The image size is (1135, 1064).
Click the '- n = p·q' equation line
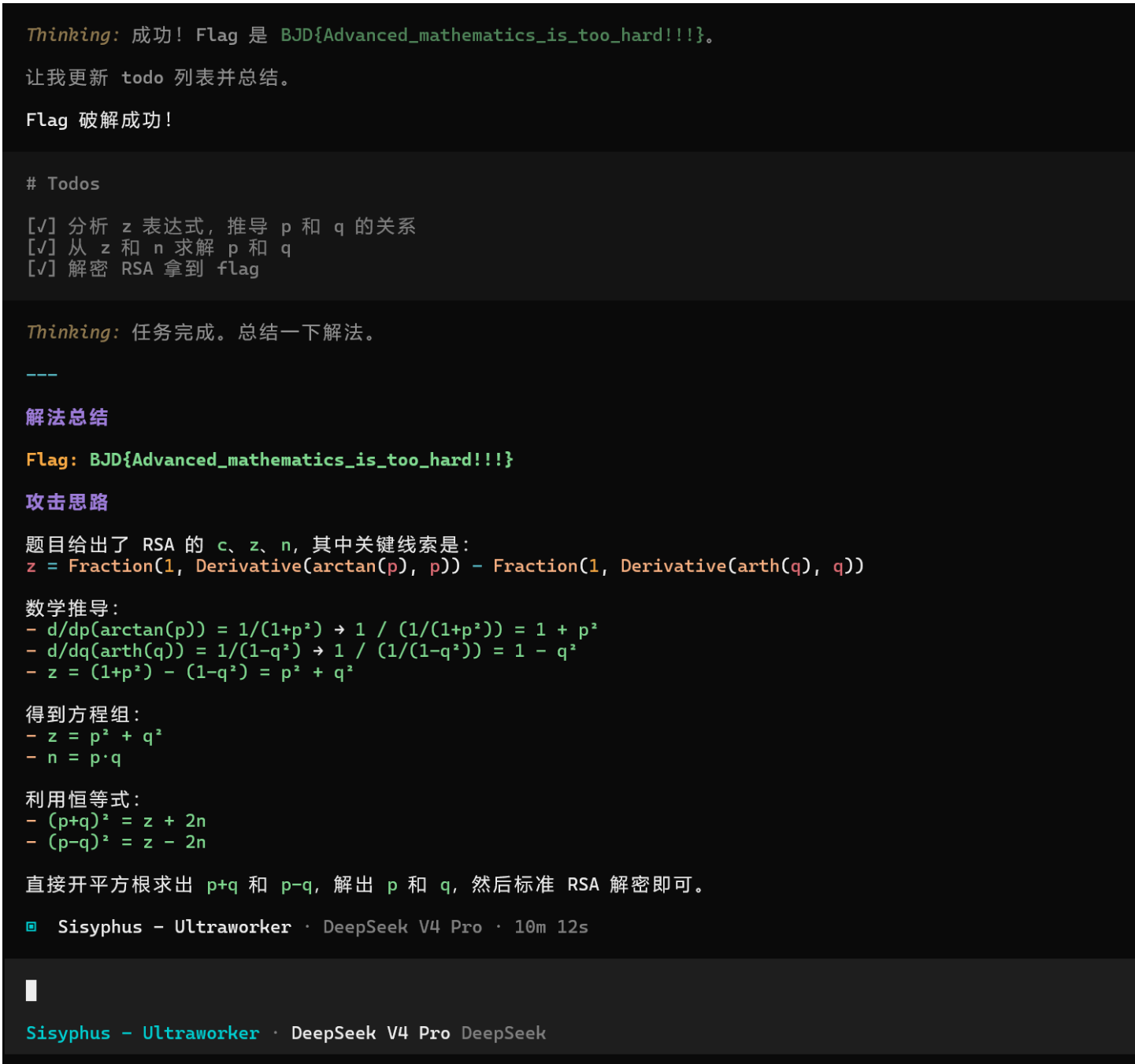pyautogui.click(x=74, y=758)
